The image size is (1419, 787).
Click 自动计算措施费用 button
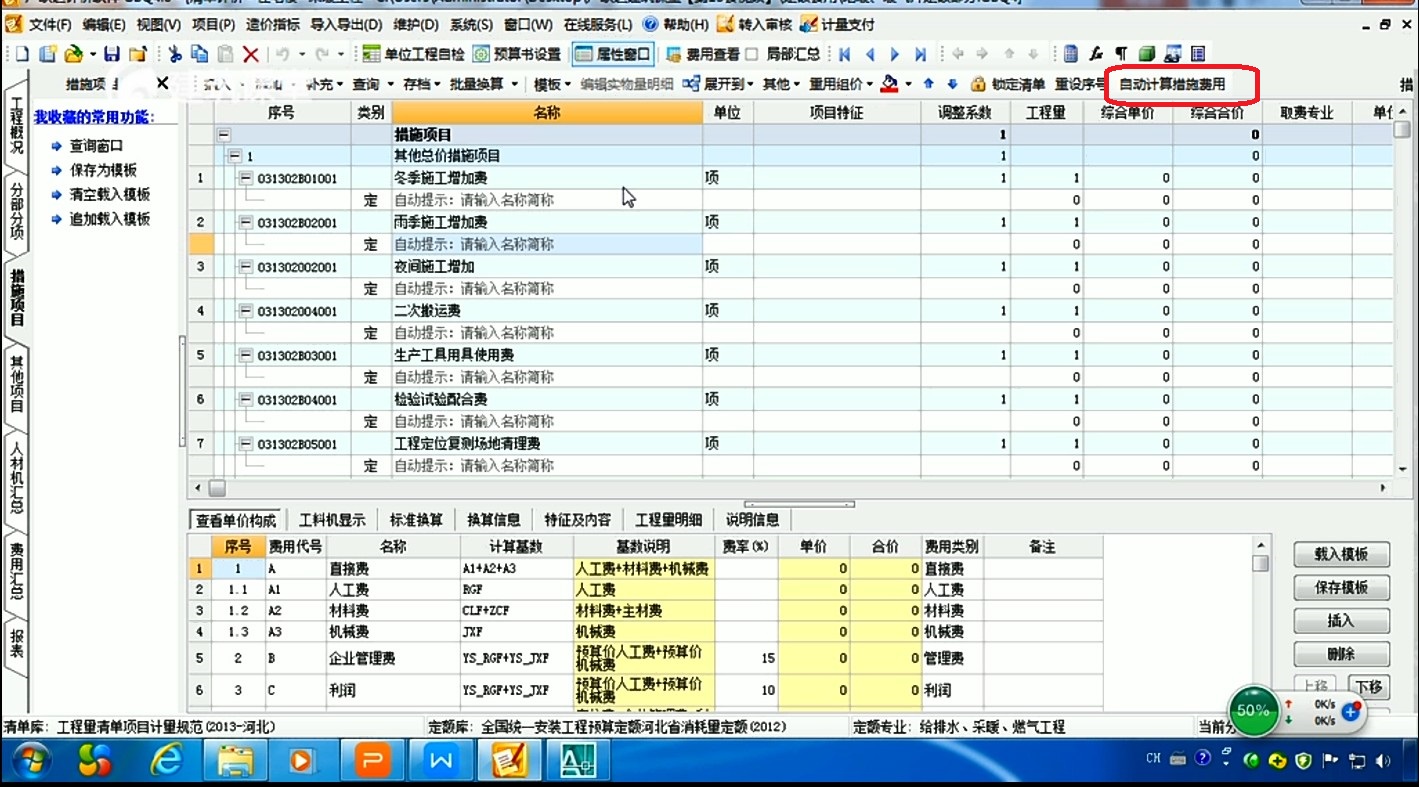pos(1172,84)
